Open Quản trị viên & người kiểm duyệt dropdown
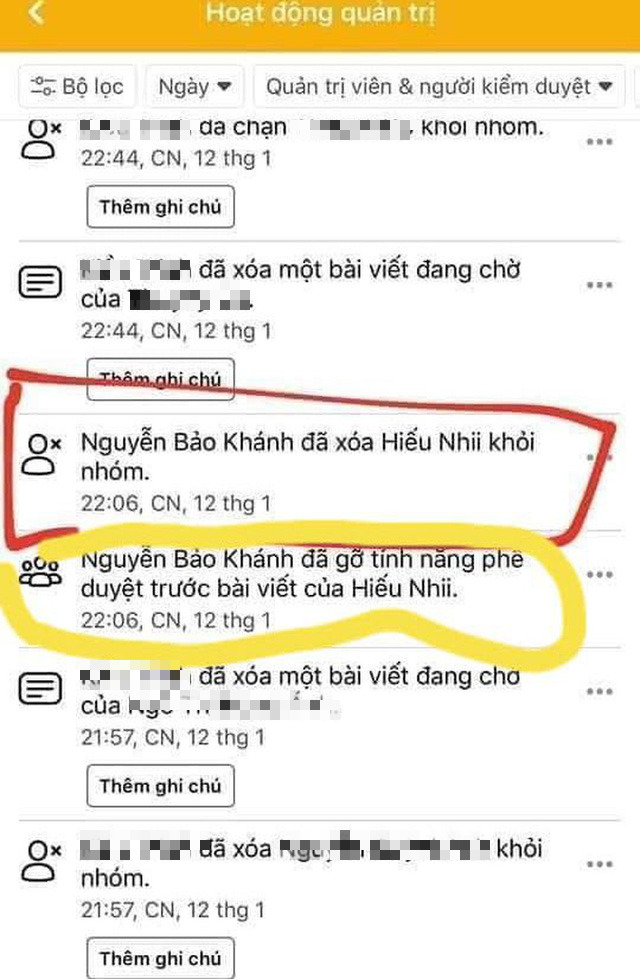 pos(439,86)
